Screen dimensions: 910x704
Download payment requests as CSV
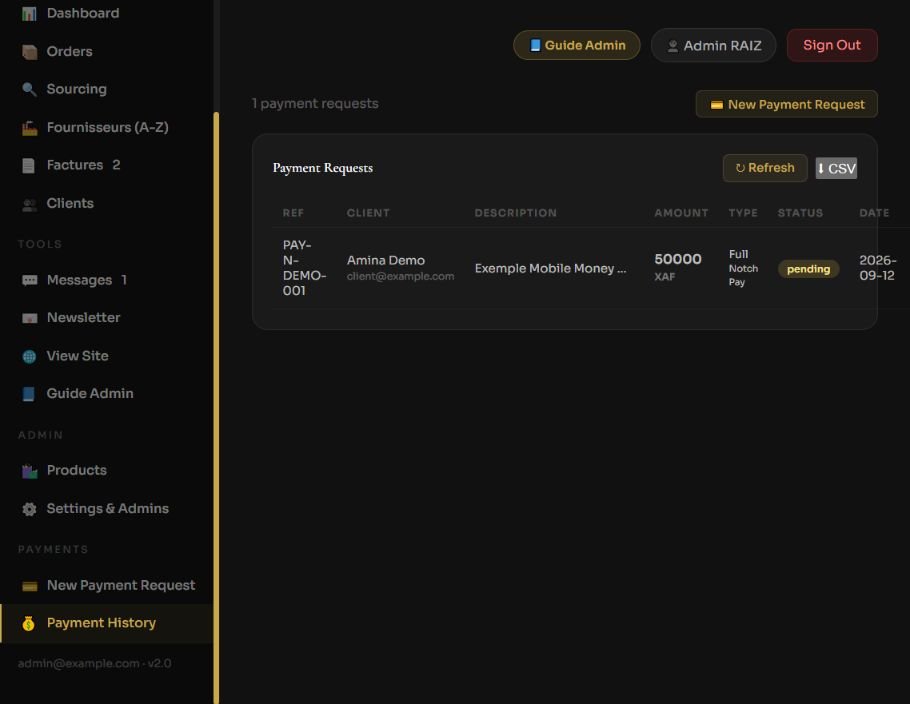pos(836,168)
